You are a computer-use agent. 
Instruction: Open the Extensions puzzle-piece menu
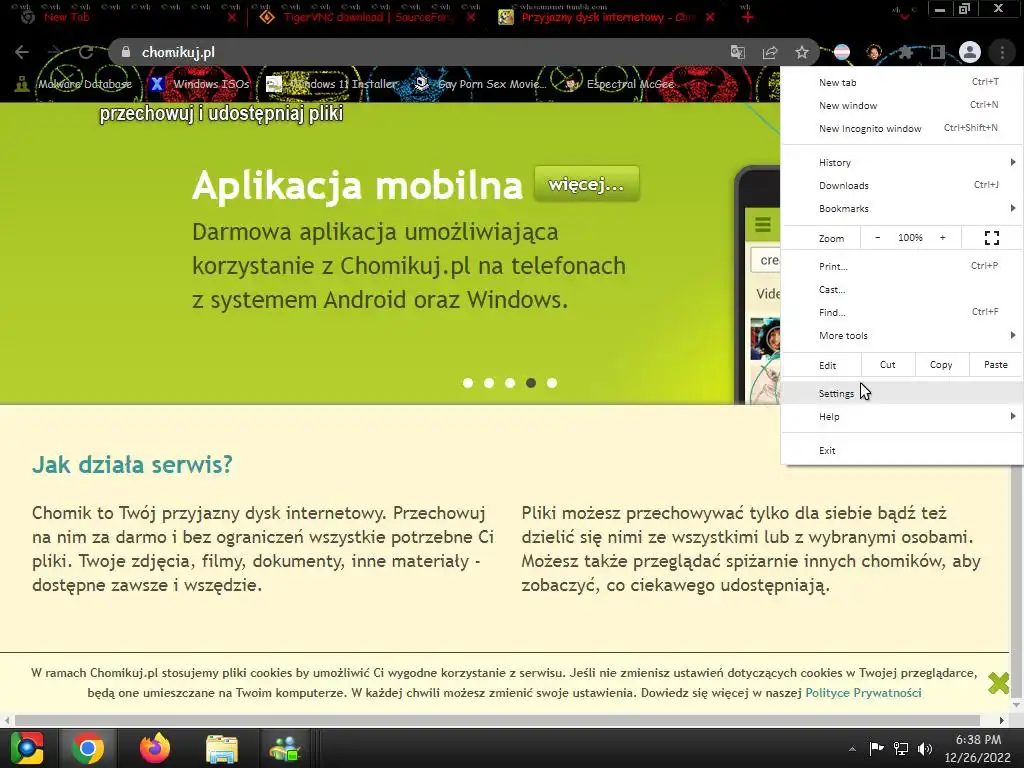tap(906, 52)
